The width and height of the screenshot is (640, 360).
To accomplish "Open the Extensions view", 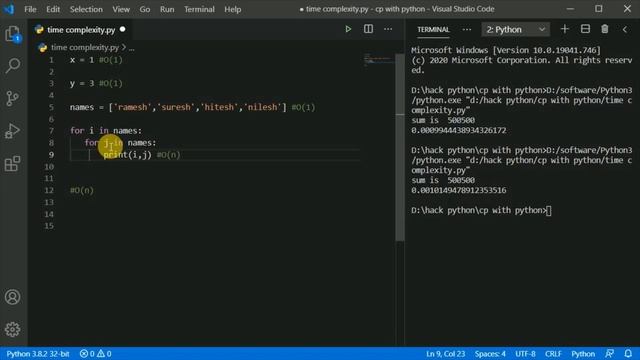I will (13, 164).
